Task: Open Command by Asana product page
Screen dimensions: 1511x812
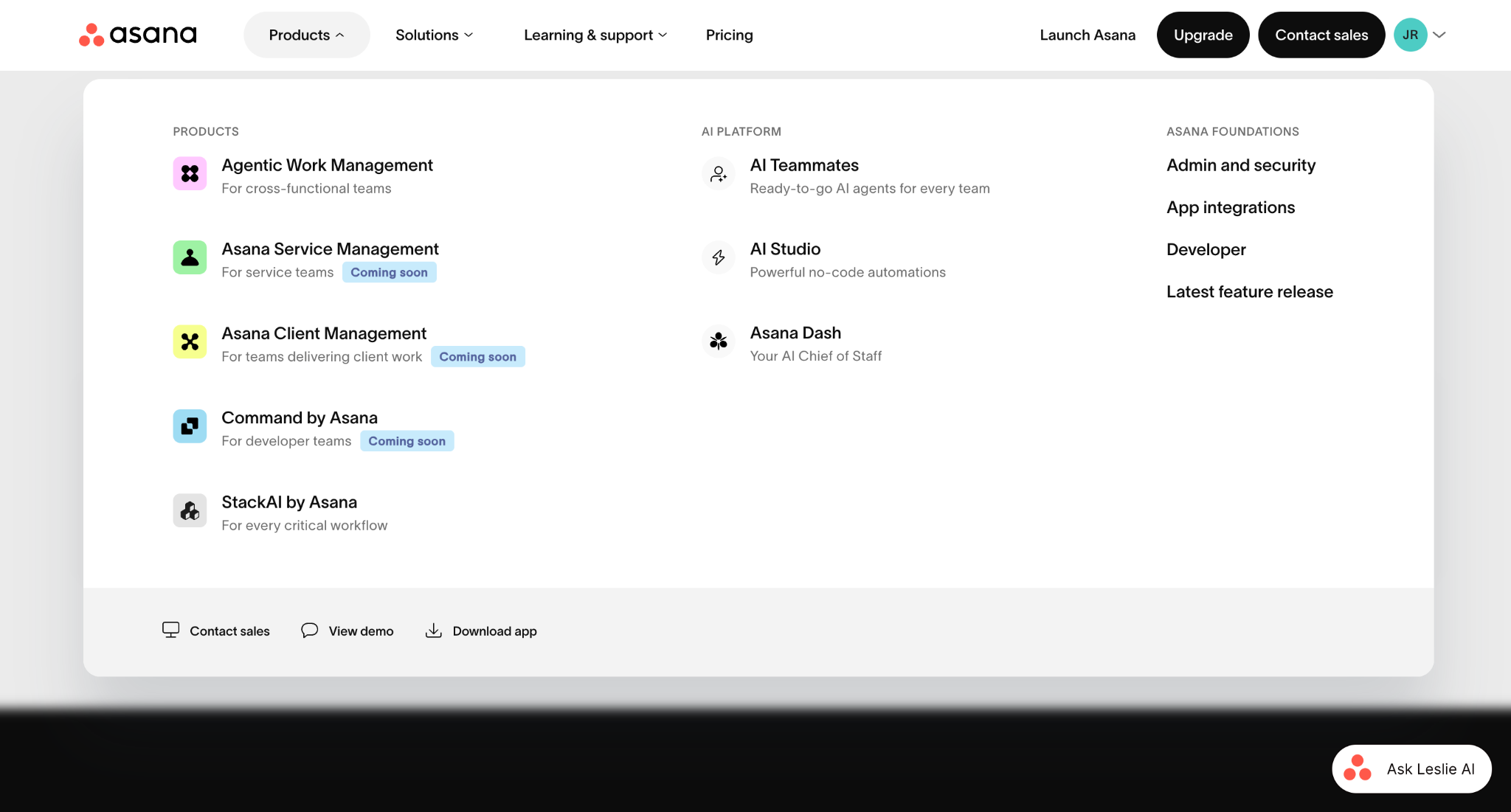Action: click(300, 417)
